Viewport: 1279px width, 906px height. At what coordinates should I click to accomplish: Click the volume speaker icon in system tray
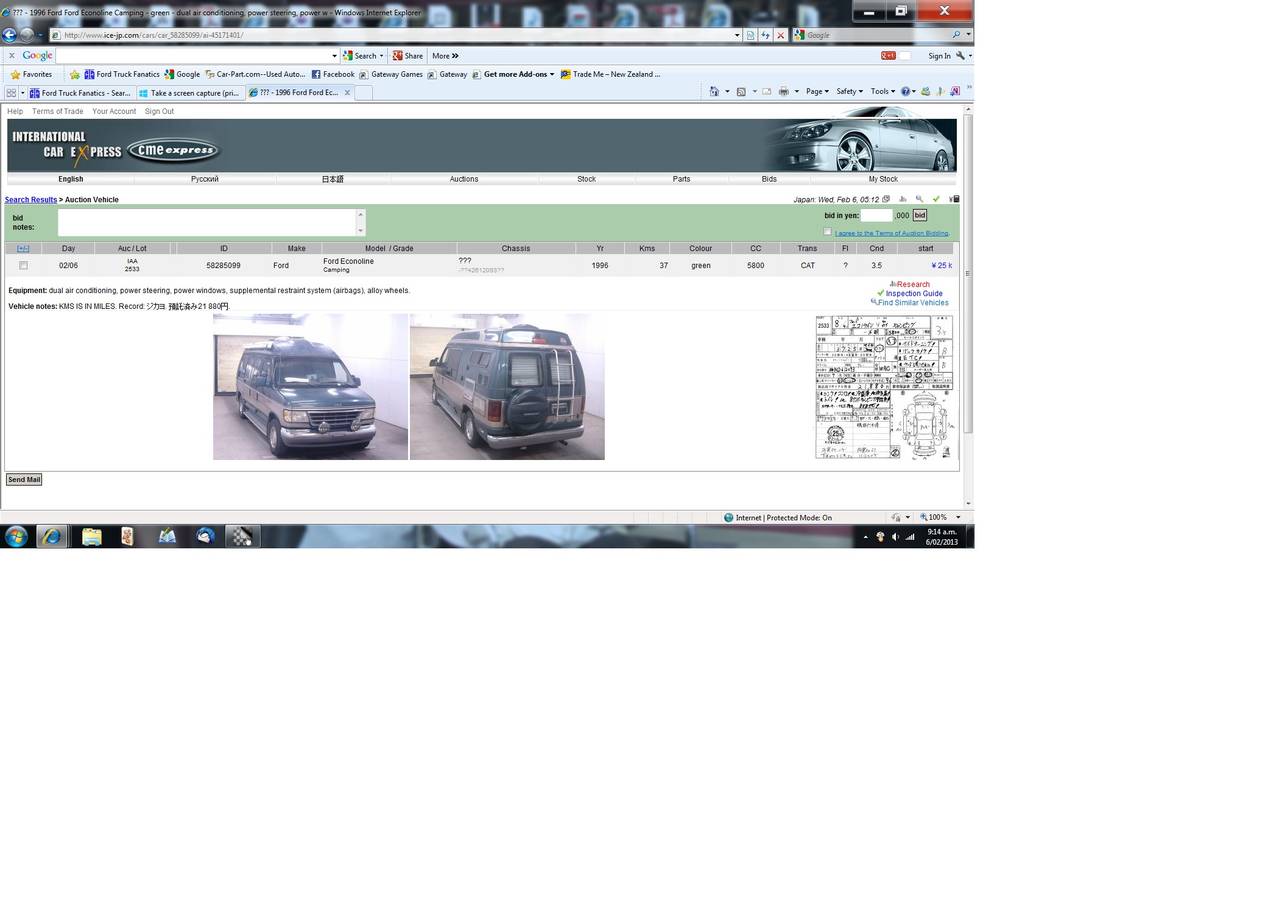coord(895,536)
